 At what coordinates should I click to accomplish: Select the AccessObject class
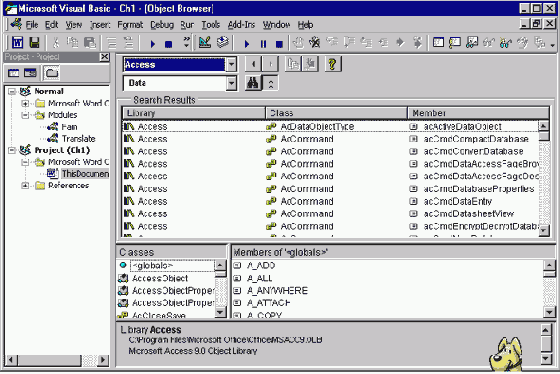[160, 278]
